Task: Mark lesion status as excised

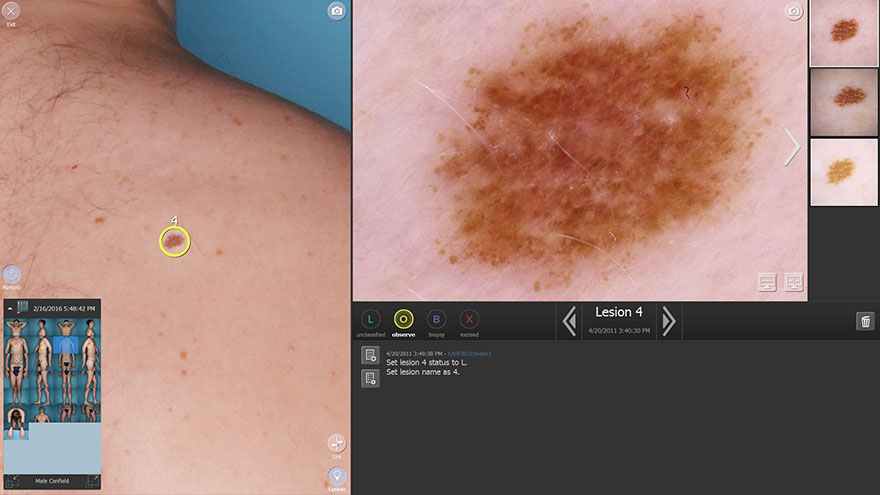Action: [469, 320]
